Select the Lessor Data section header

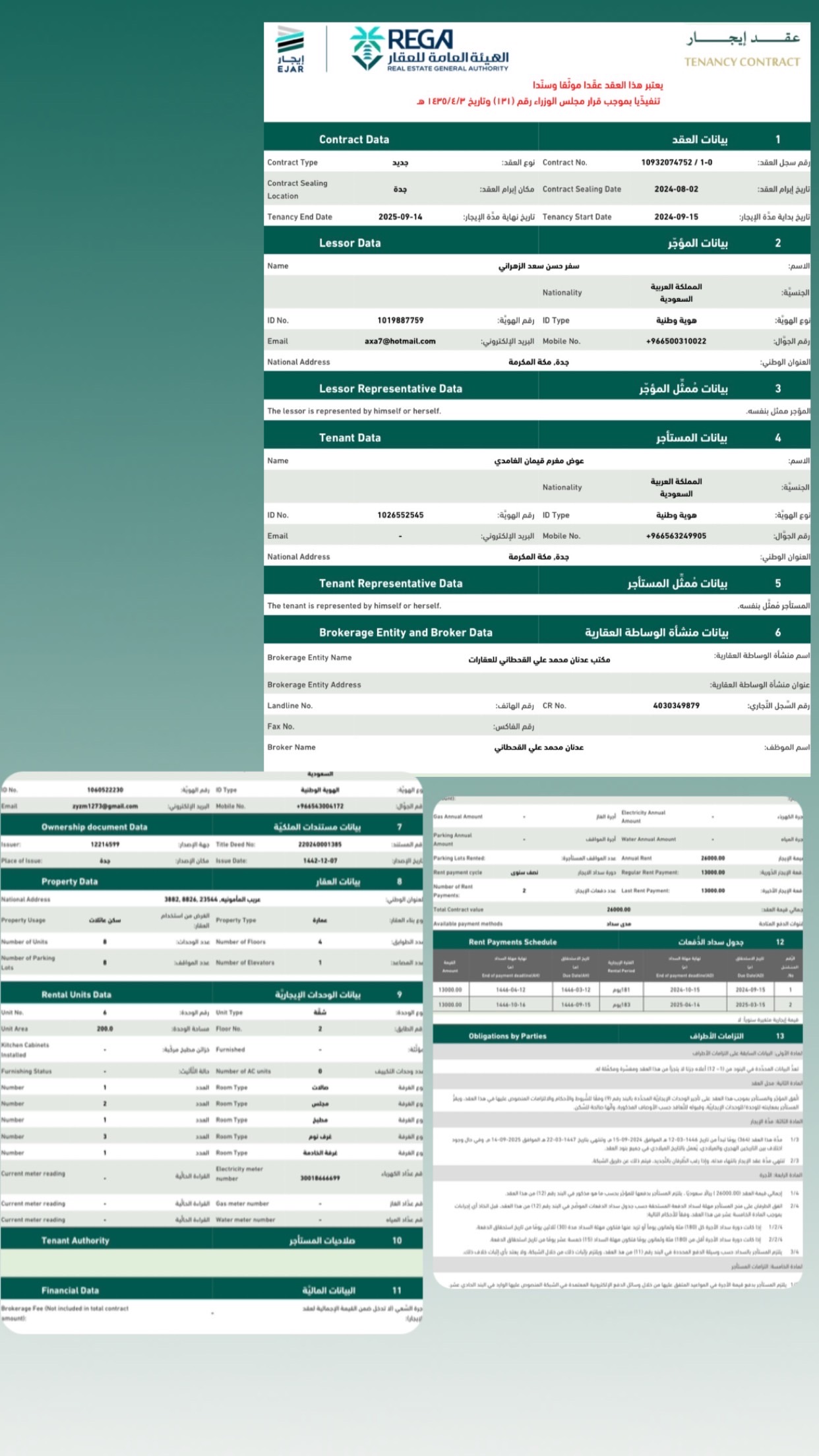349,243
